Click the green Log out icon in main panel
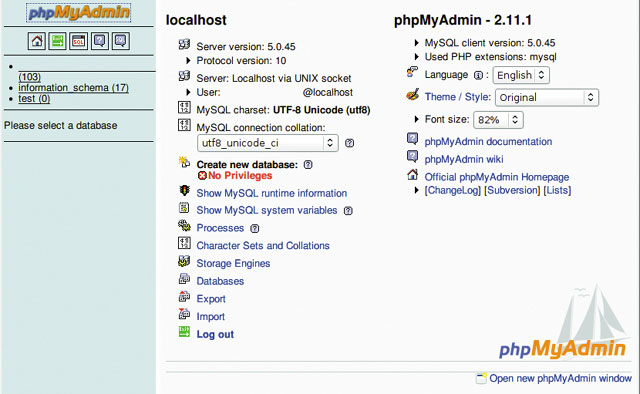This screenshot has width=640, height=394. click(184, 332)
